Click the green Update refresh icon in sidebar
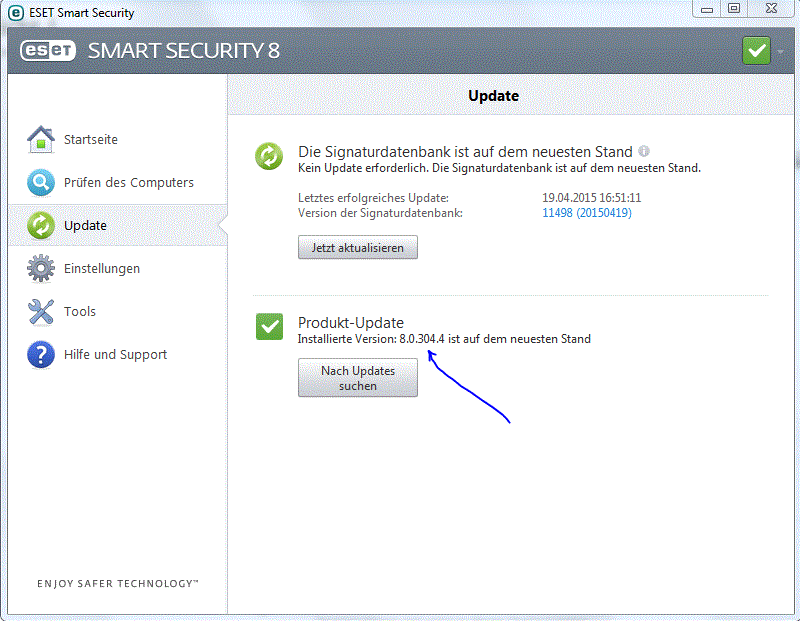The width and height of the screenshot is (800, 621). point(41,225)
